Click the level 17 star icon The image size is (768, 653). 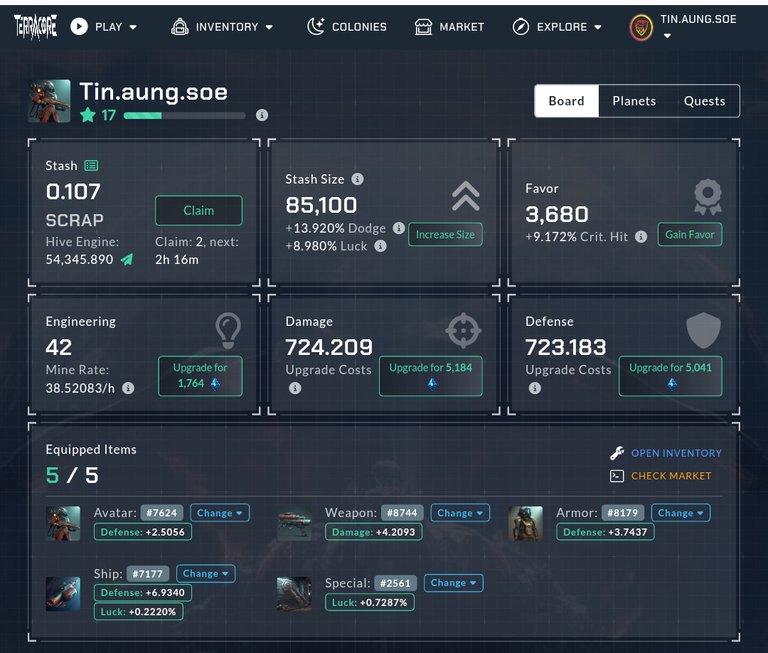point(88,115)
